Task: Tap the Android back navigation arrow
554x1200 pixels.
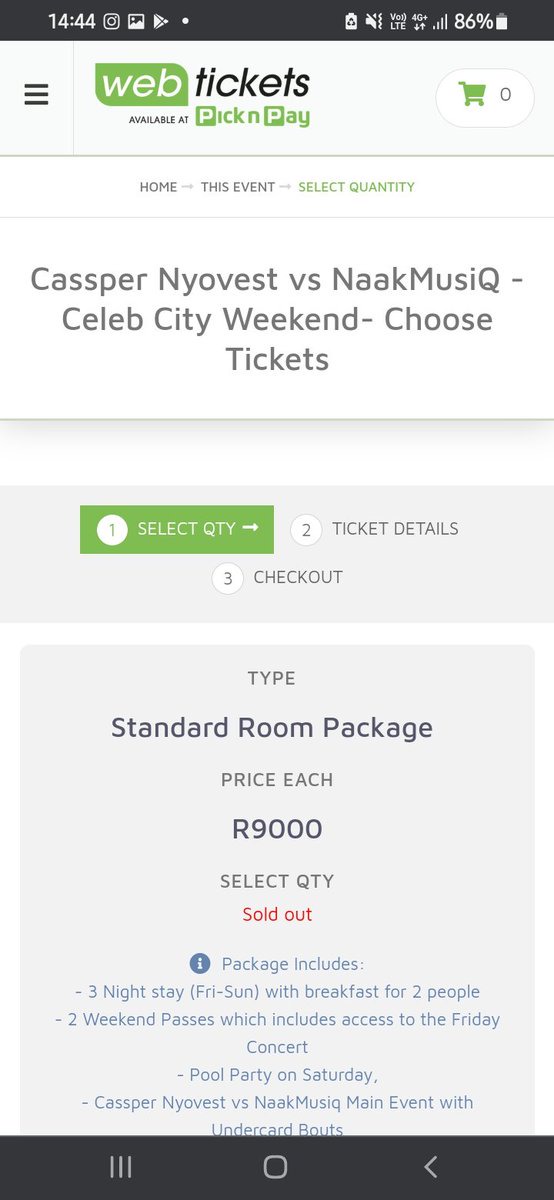Action: tap(431, 1167)
